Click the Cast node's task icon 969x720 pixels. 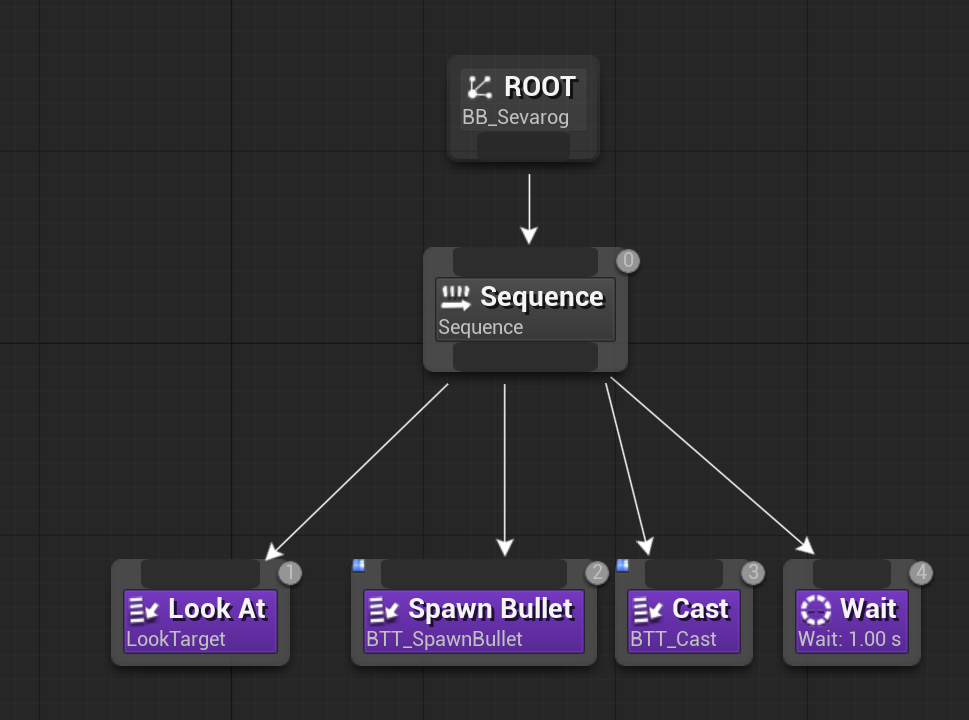(x=648, y=610)
